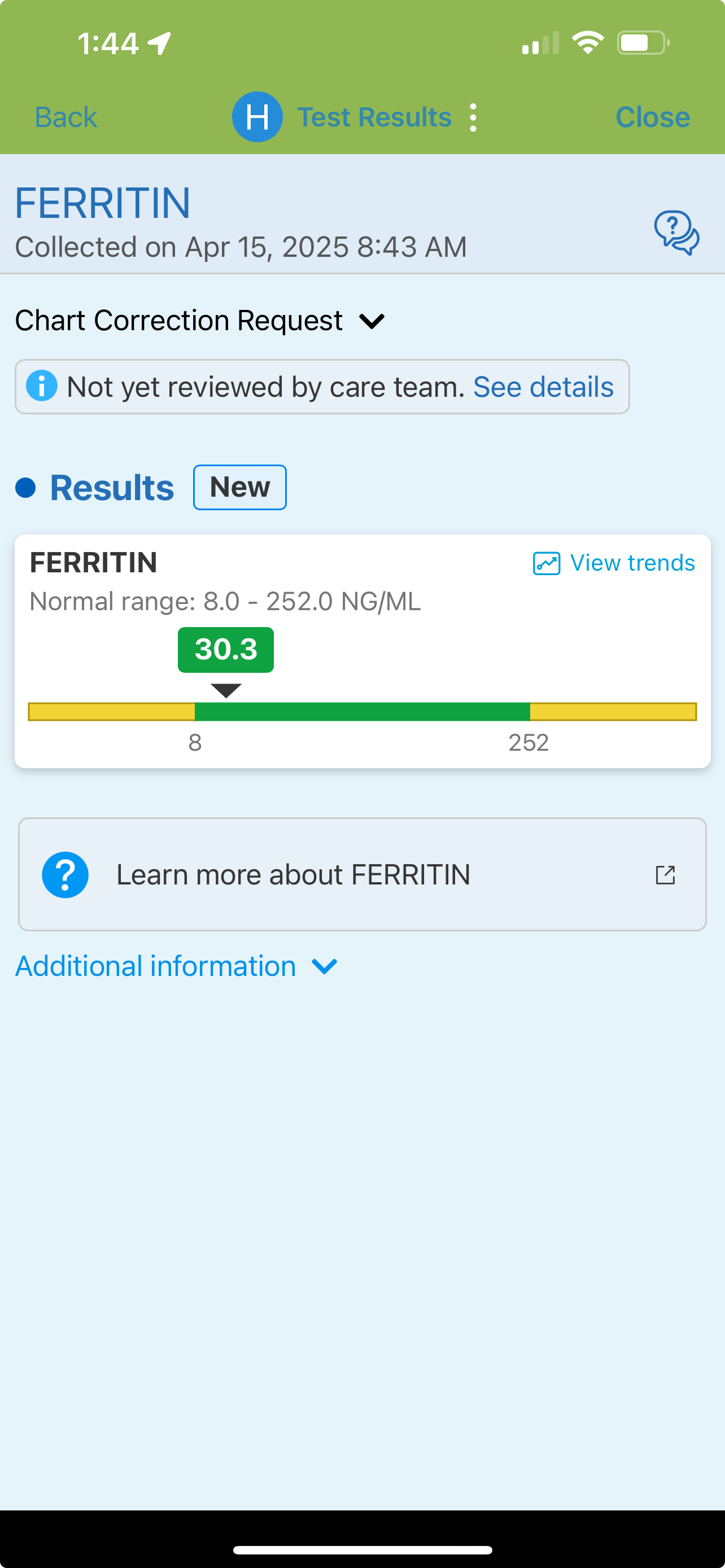Open the See details link
This screenshot has width=725, height=1568.
(x=543, y=387)
